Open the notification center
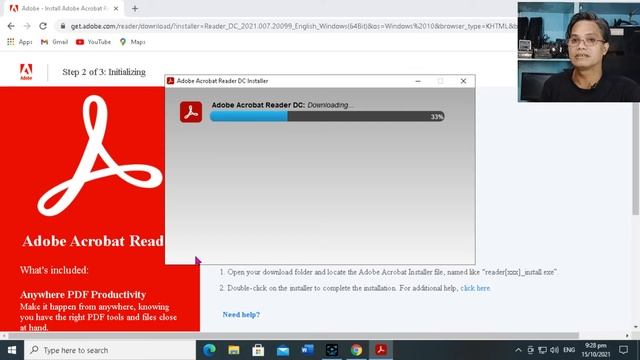The image size is (640, 360). tap(623, 350)
